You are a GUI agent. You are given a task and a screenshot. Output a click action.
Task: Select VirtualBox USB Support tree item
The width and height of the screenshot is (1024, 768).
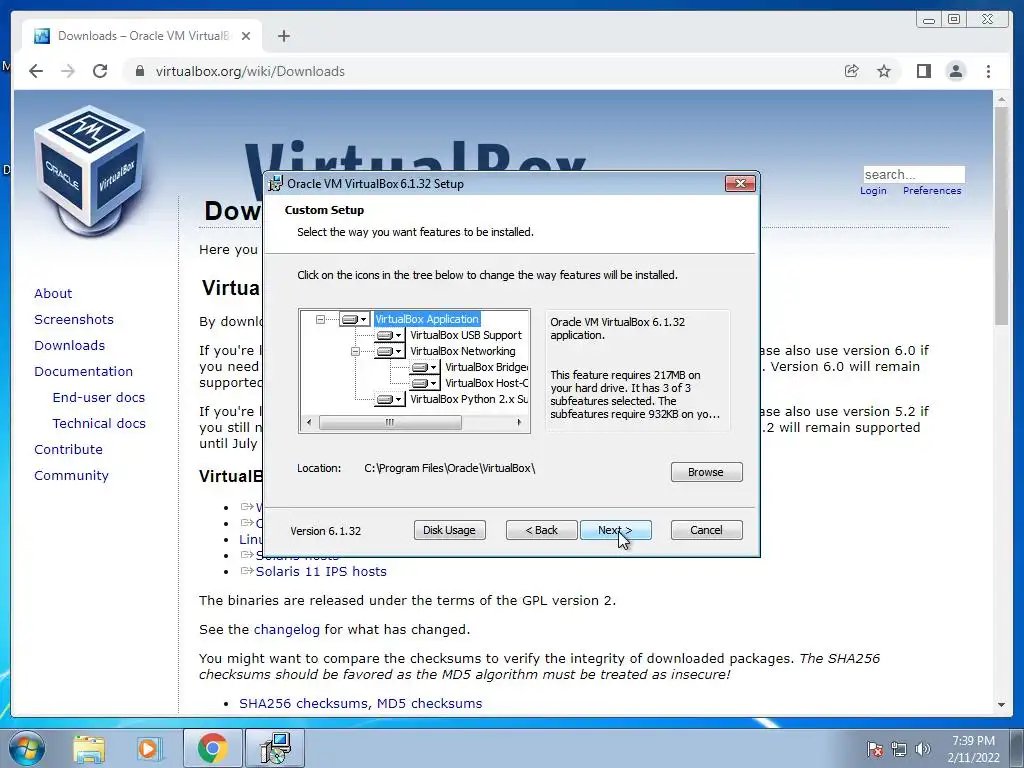(x=466, y=335)
